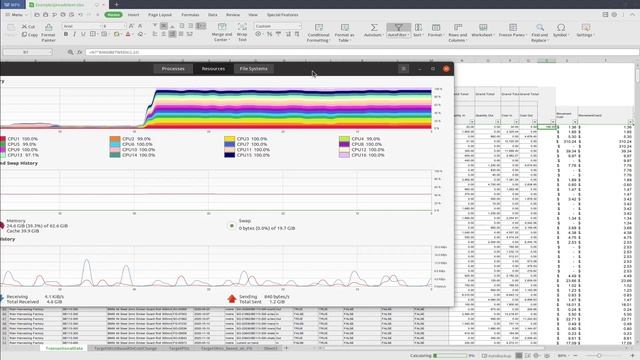Click the CPU8 purple color swatch
The width and height of the screenshot is (640, 360).
(x=344, y=144)
